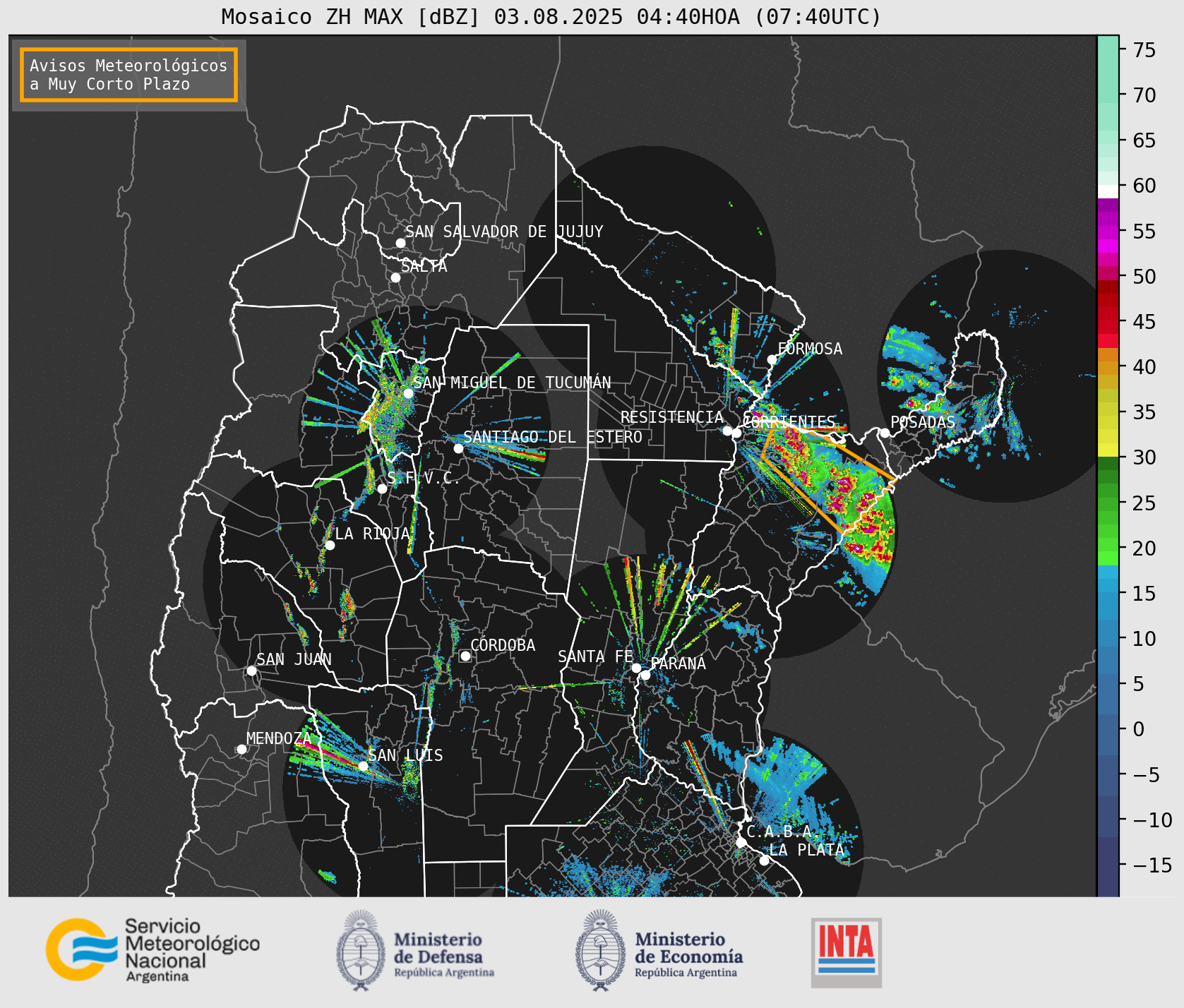This screenshot has width=1184, height=1008.
Task: Select the S.F.V.C. city marker dot
Action: 382,488
